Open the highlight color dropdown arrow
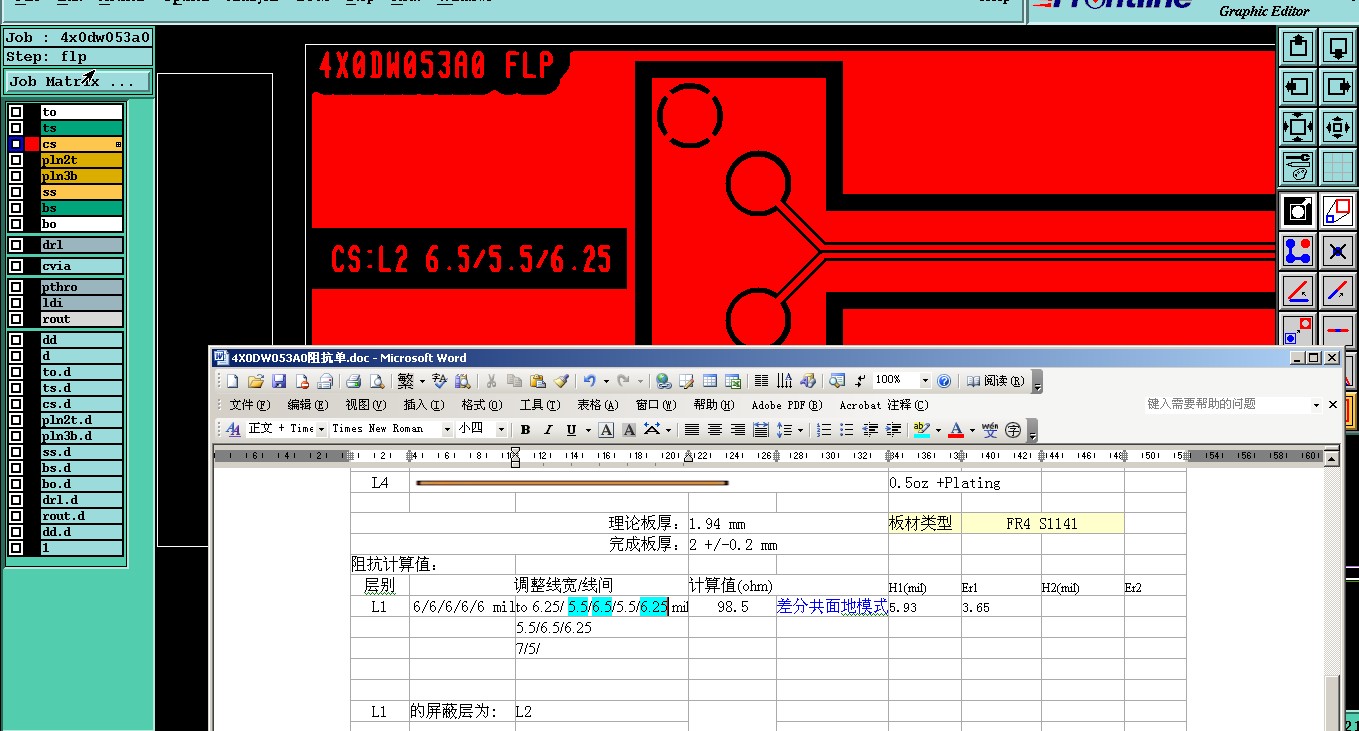 [x=938, y=430]
